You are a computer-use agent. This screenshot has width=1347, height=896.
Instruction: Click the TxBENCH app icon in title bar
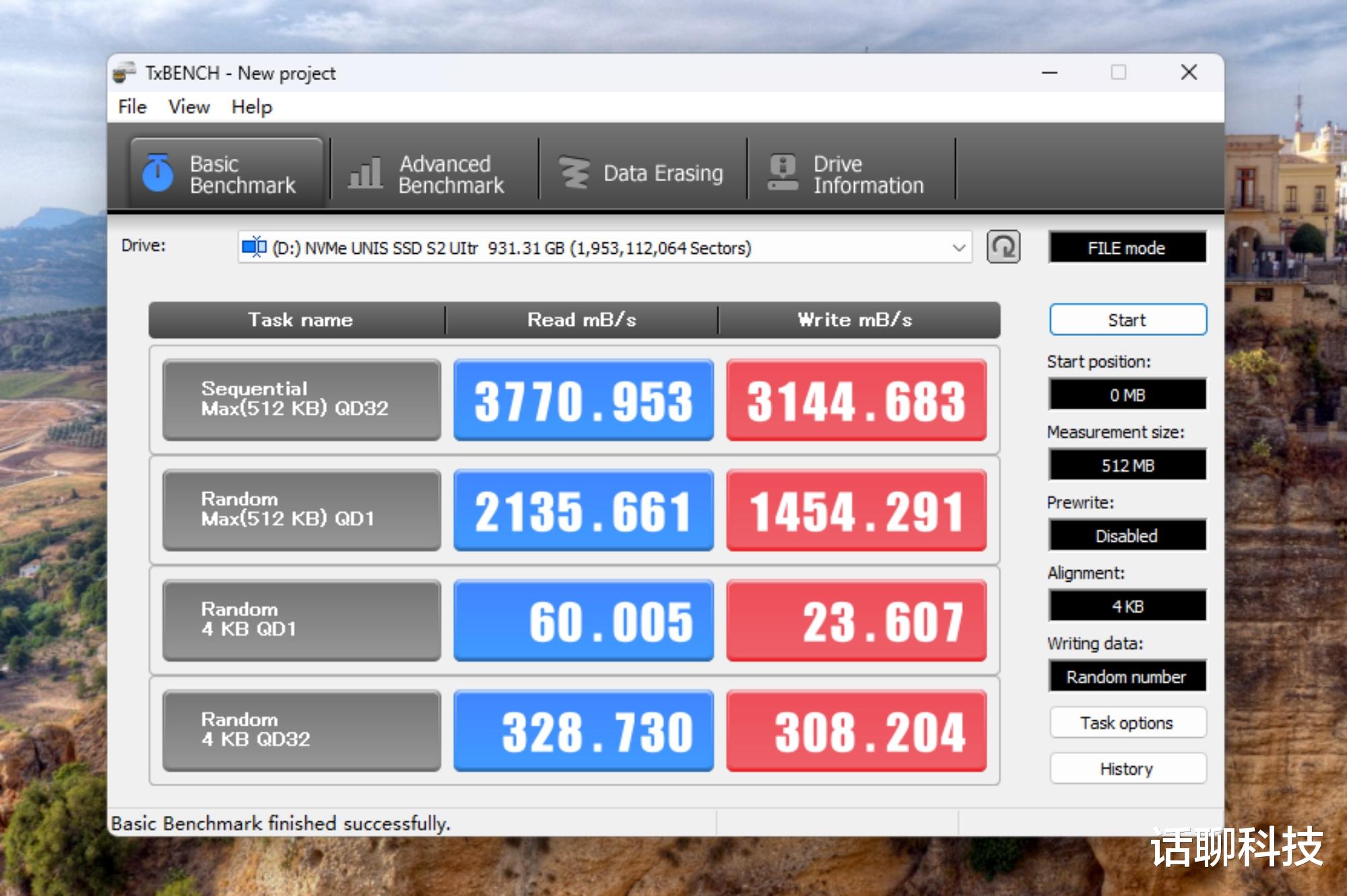pos(124,73)
